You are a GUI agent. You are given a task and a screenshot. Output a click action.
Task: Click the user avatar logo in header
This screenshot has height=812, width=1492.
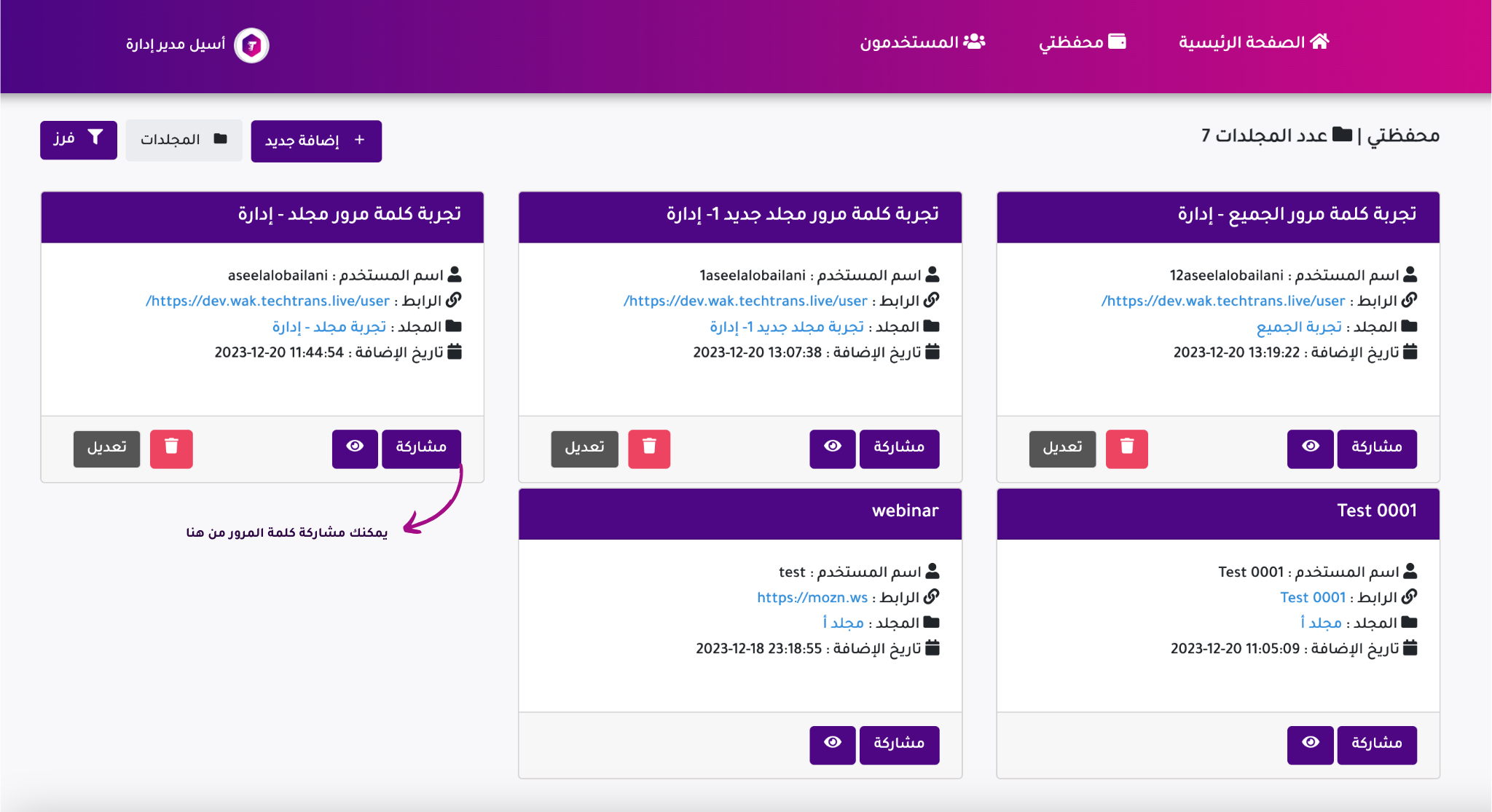point(251,45)
